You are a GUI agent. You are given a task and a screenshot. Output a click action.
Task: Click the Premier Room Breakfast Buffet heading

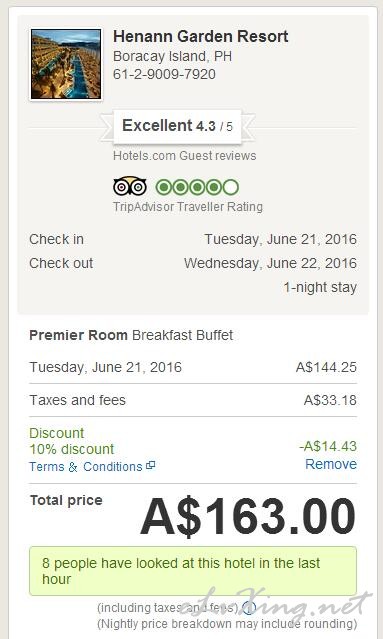click(131, 335)
